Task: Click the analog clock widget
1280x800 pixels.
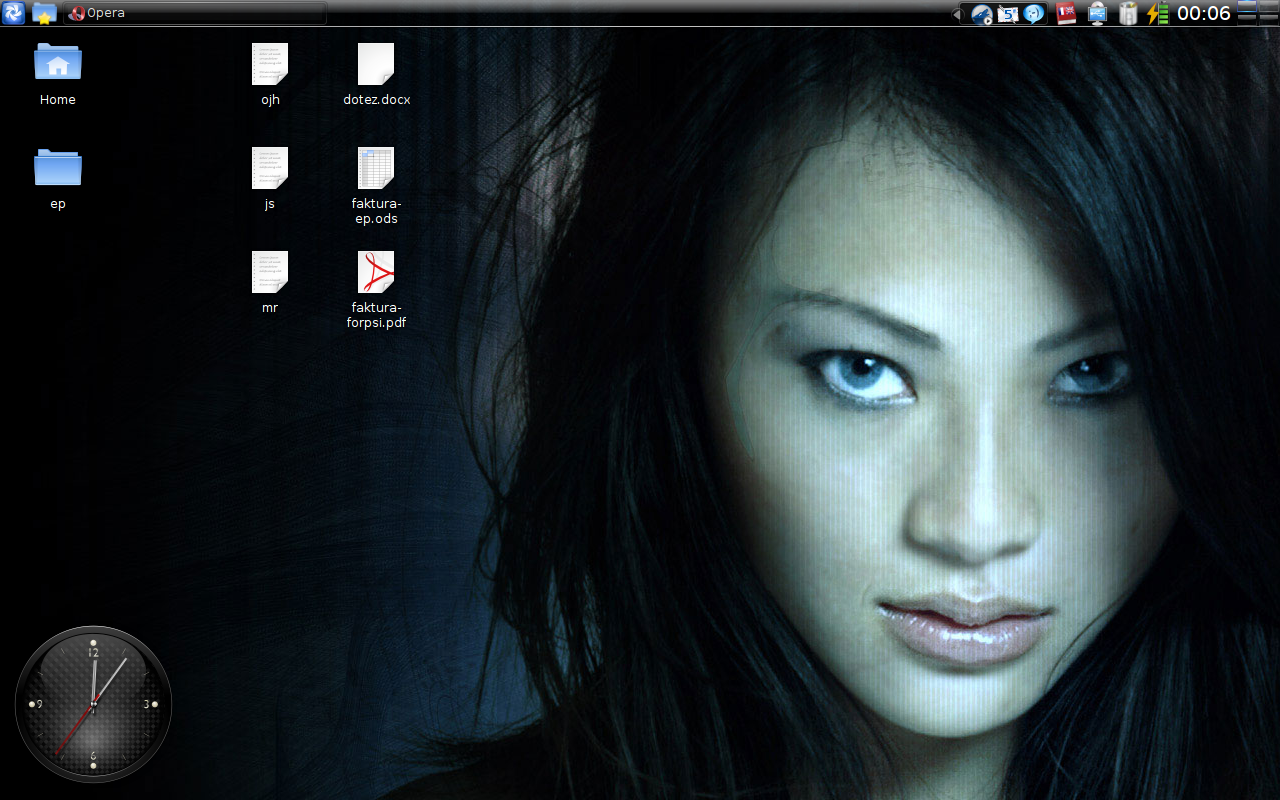Action: [x=93, y=704]
